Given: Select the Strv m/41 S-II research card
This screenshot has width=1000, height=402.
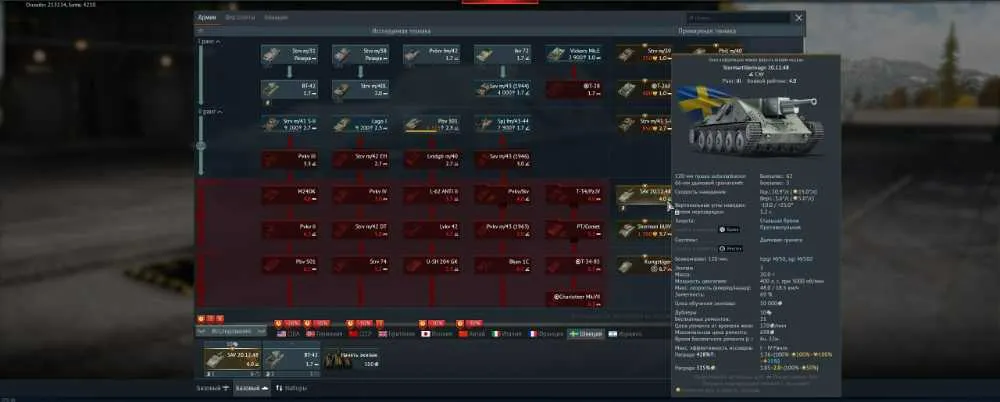Looking at the screenshot, I should tap(290, 124).
